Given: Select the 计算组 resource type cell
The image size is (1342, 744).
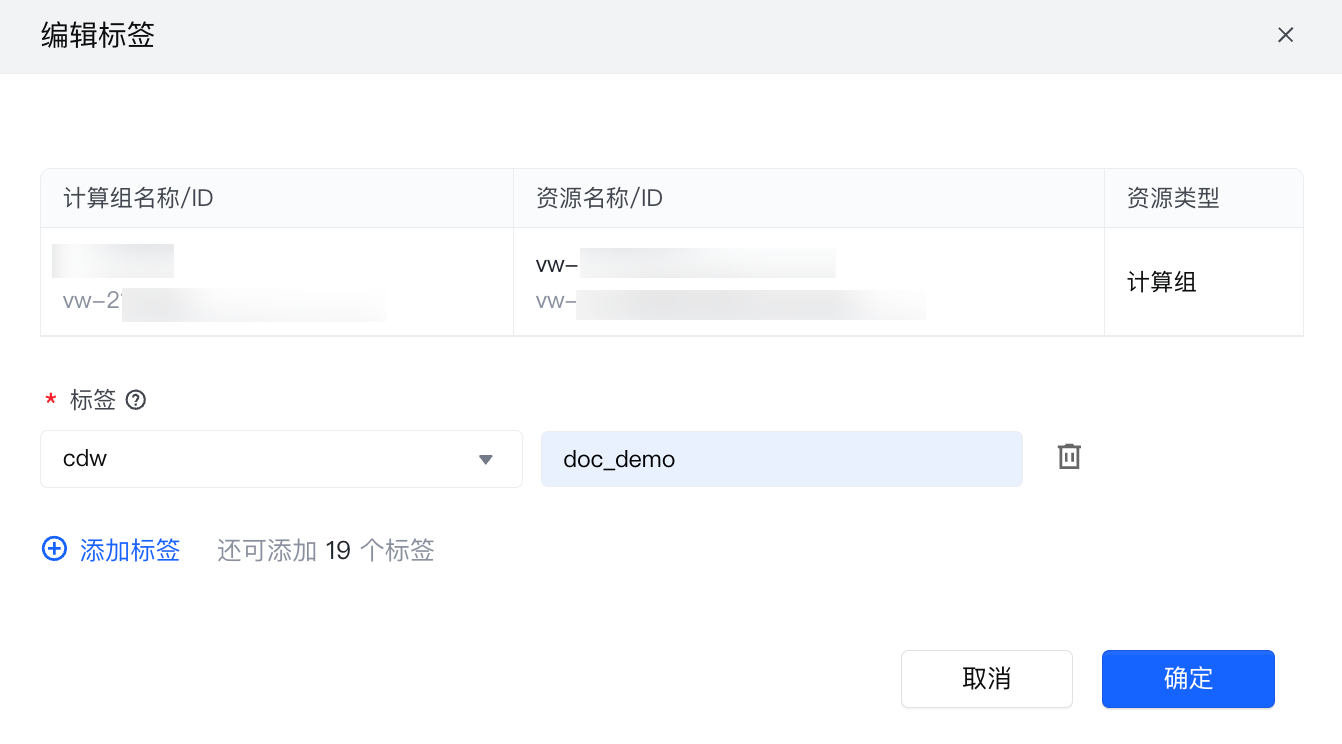Looking at the screenshot, I should tap(1161, 282).
